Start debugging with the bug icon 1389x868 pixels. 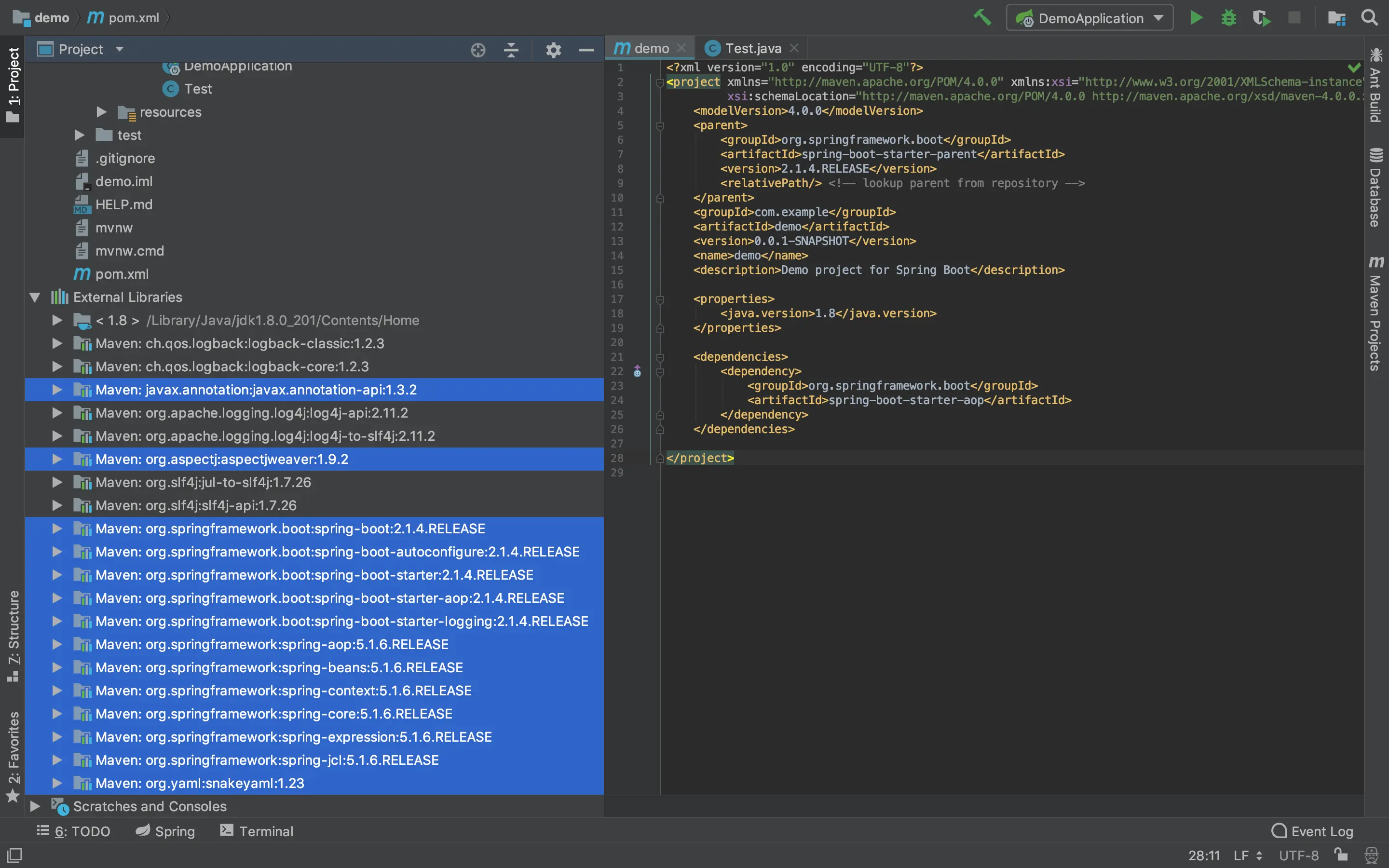[x=1228, y=18]
